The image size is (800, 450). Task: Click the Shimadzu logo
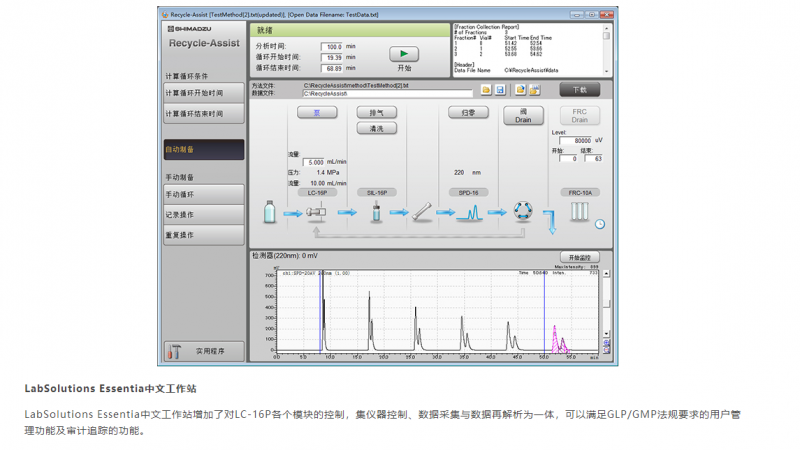pyautogui.click(x=189, y=29)
